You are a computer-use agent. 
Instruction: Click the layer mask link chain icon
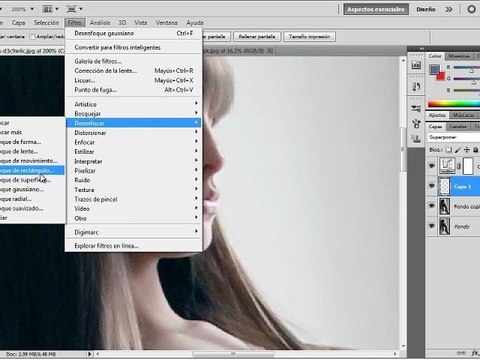(459, 166)
